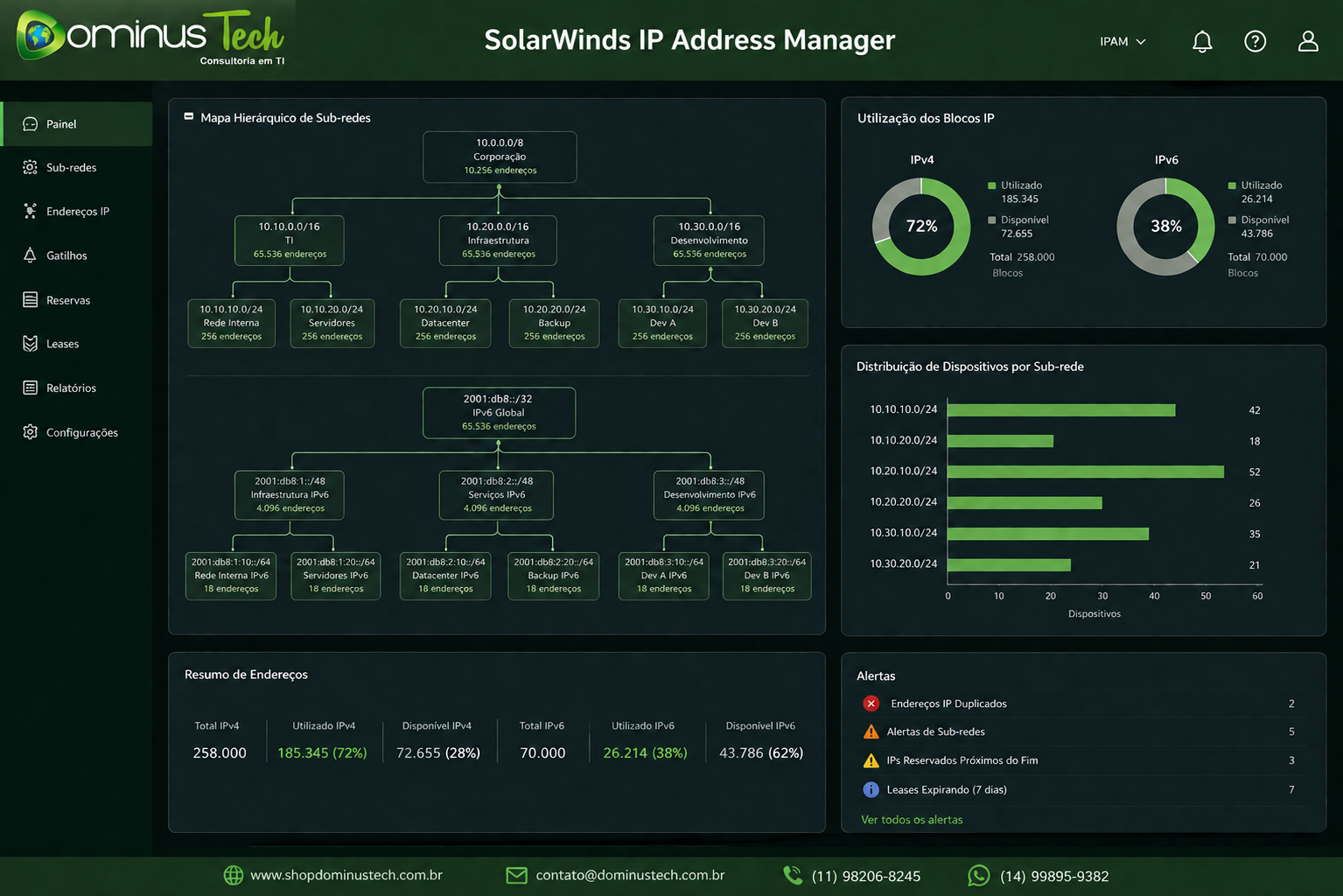Open the Endereços IP menu item
Screen dimensions: 1343x896
click(77, 211)
